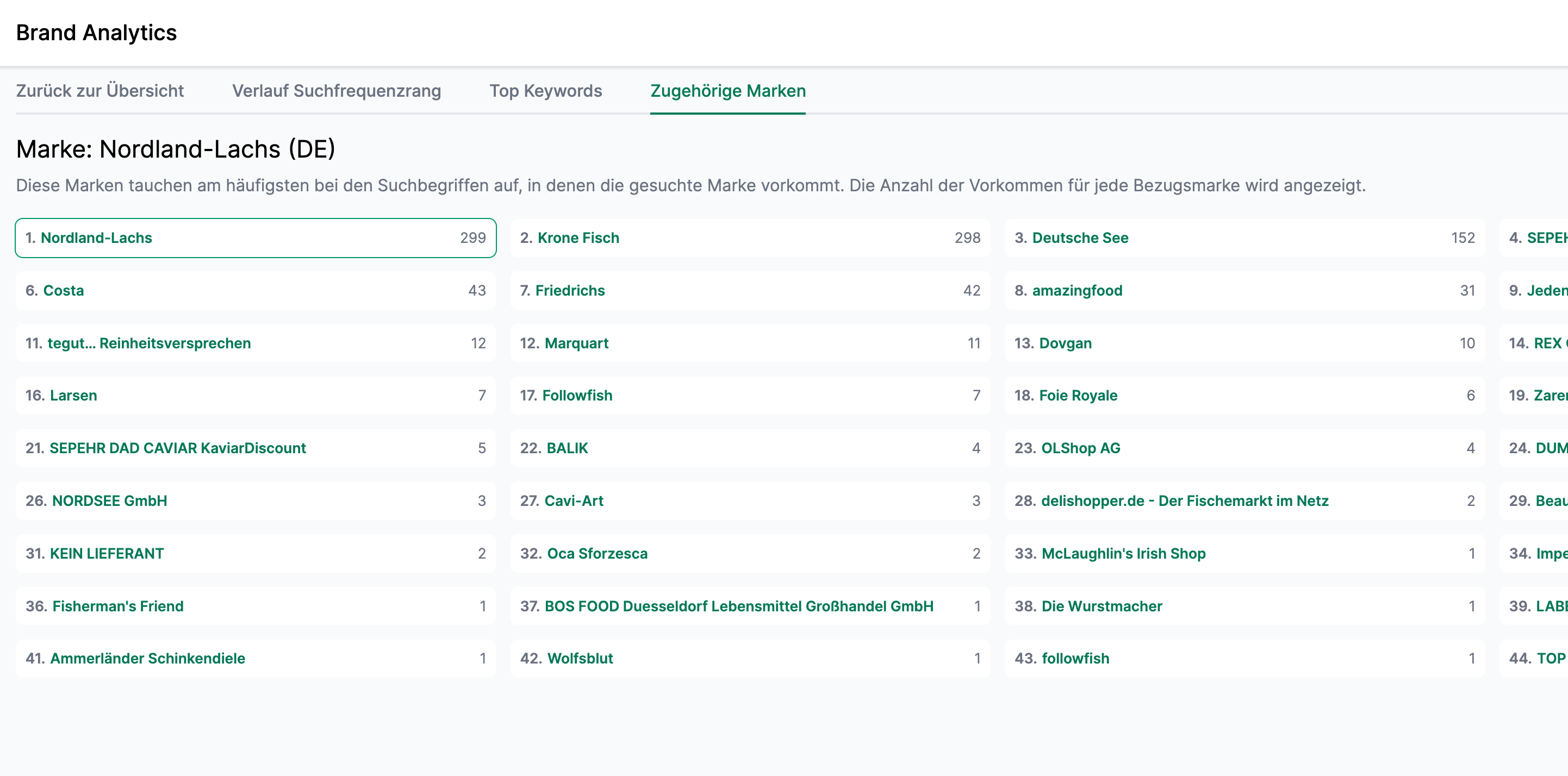The height and width of the screenshot is (776, 1568).
Task: Open brand 36. Fisherman's Friend
Action: coord(256,606)
